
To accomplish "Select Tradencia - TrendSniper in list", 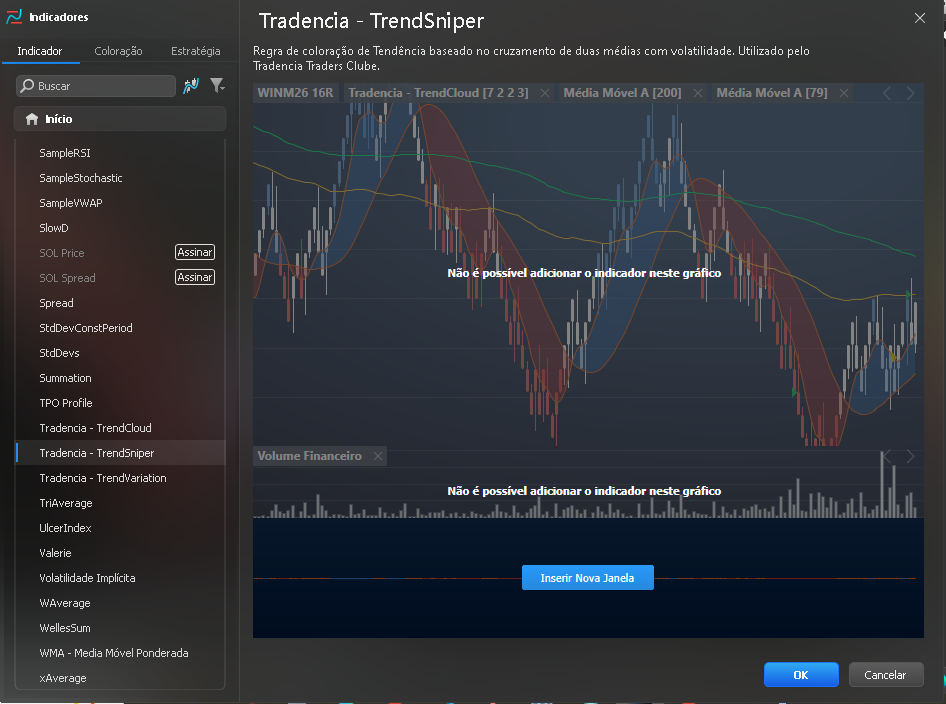I will (120, 453).
